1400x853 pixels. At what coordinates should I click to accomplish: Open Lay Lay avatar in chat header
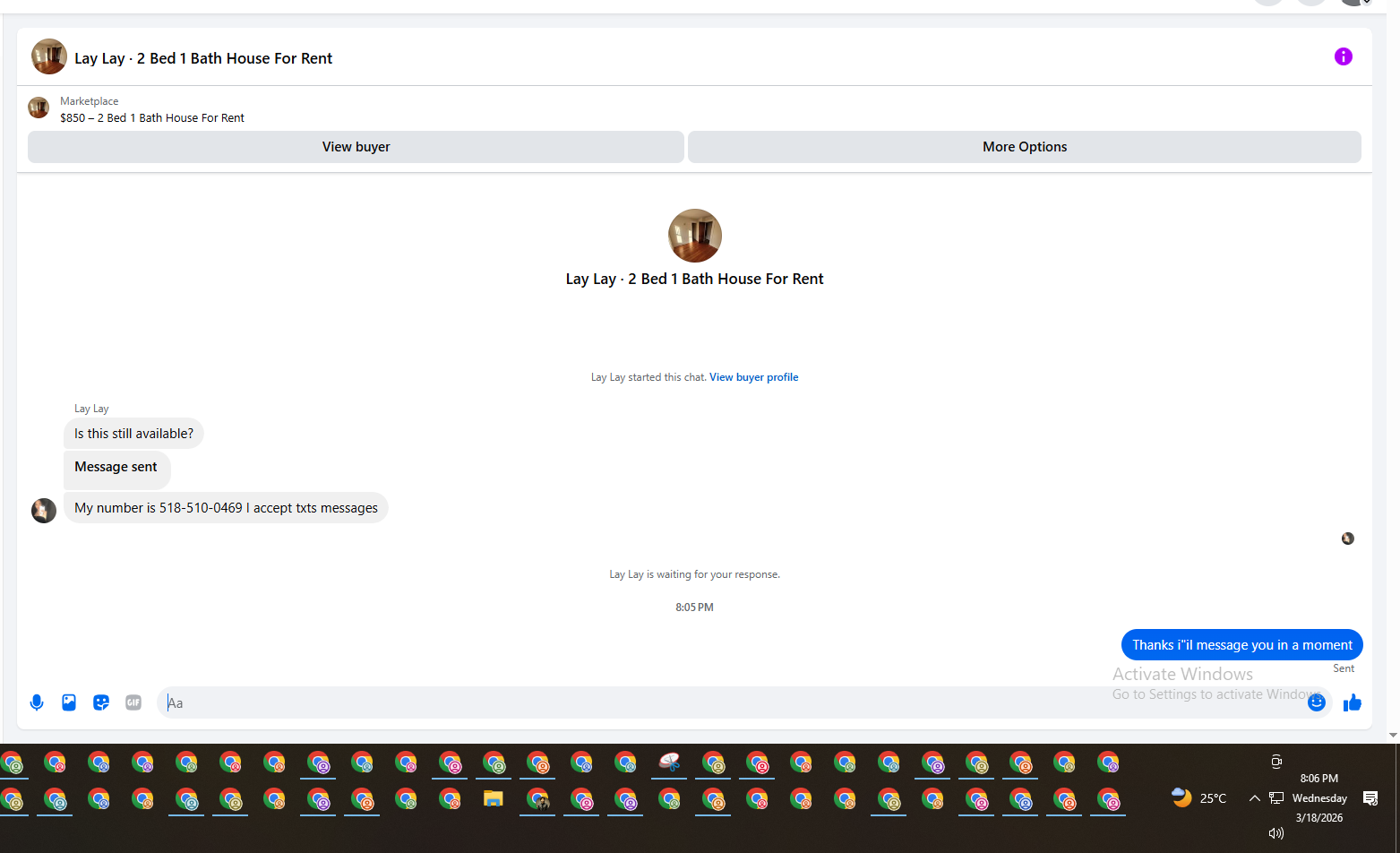49,56
